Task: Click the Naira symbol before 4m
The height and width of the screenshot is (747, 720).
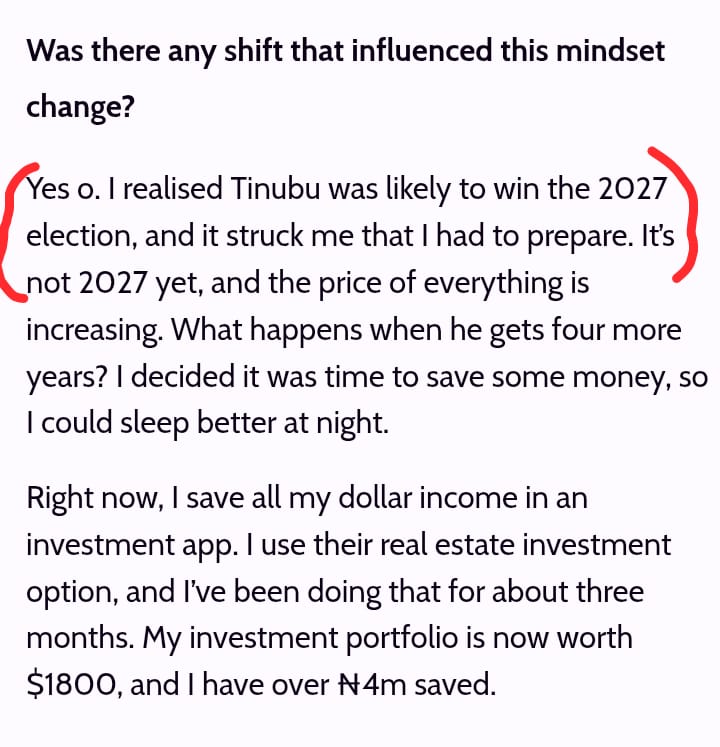Action: pyautogui.click(x=350, y=685)
